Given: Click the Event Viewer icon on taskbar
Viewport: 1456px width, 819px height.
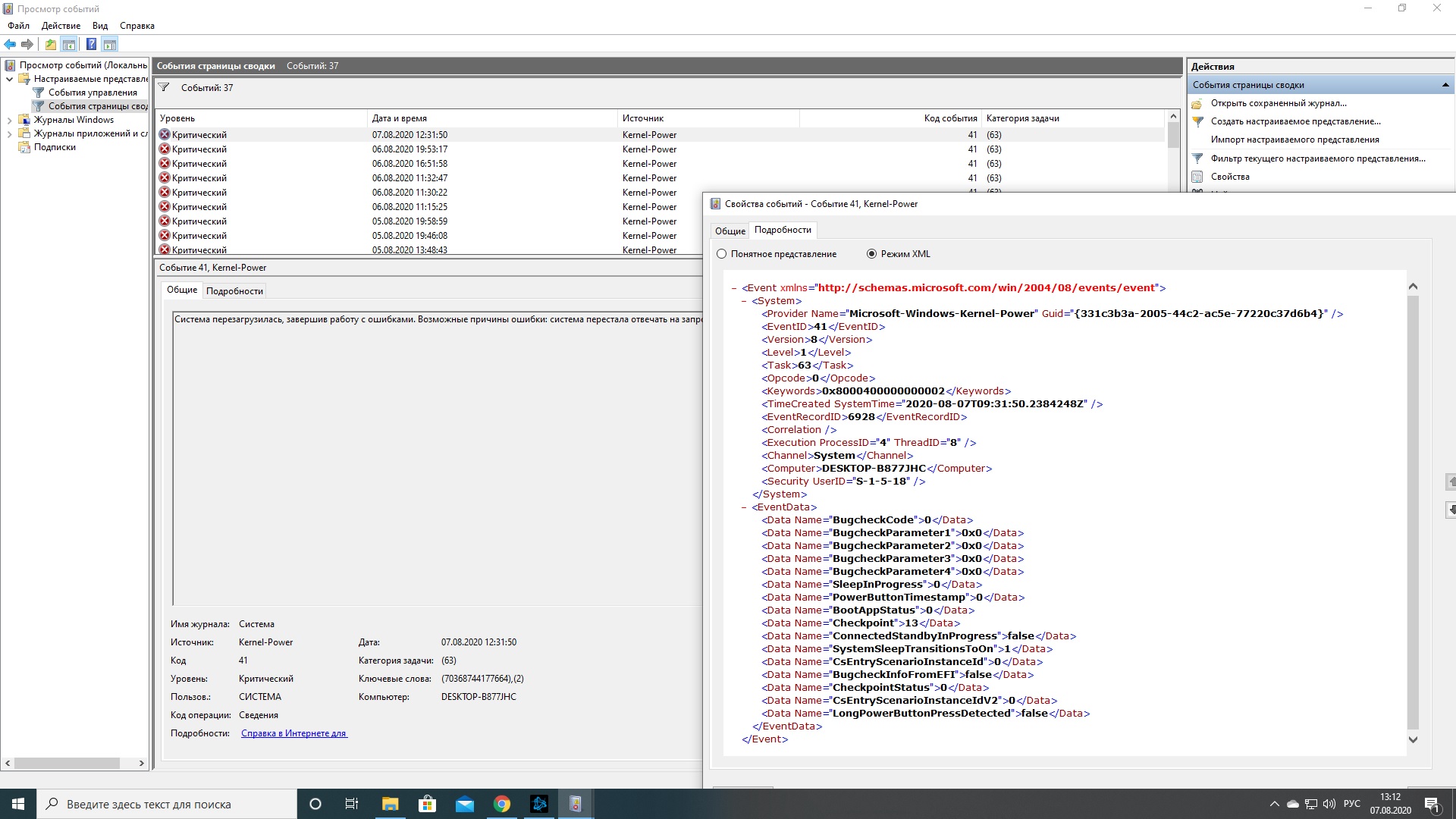Looking at the screenshot, I should (x=576, y=804).
